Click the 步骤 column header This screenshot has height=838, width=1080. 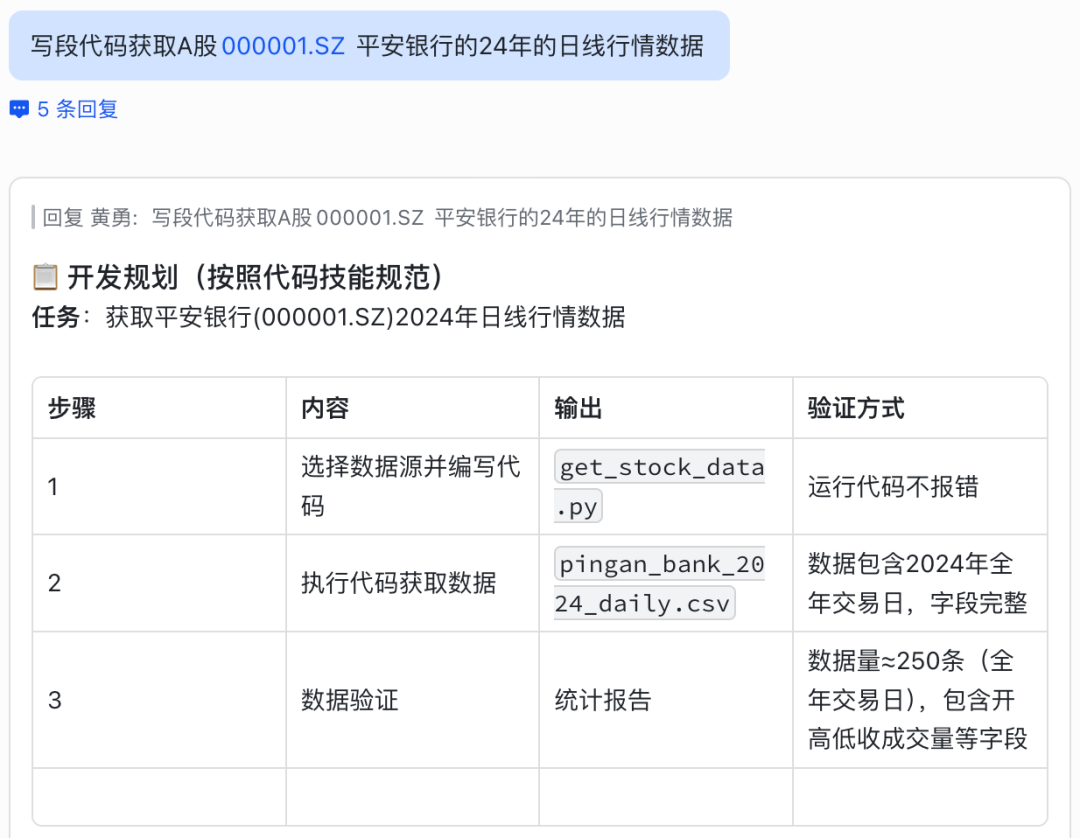[x=159, y=408]
